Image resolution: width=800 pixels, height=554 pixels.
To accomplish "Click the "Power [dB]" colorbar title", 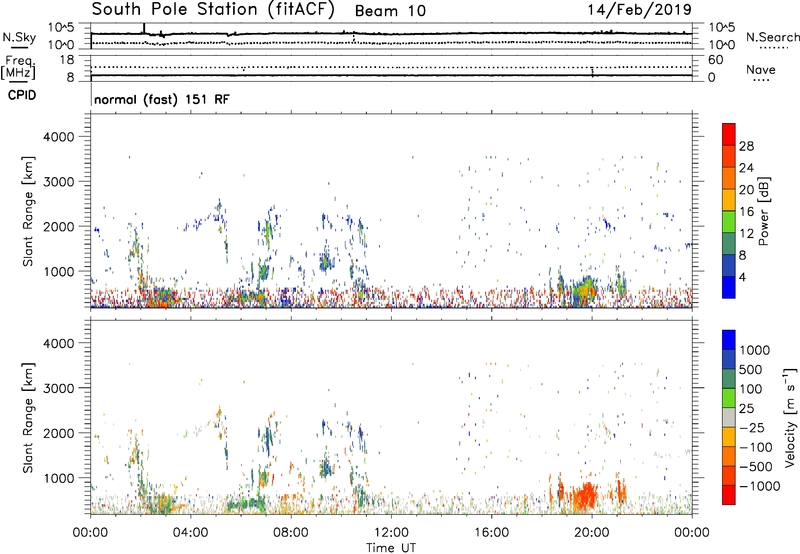I will click(763, 211).
